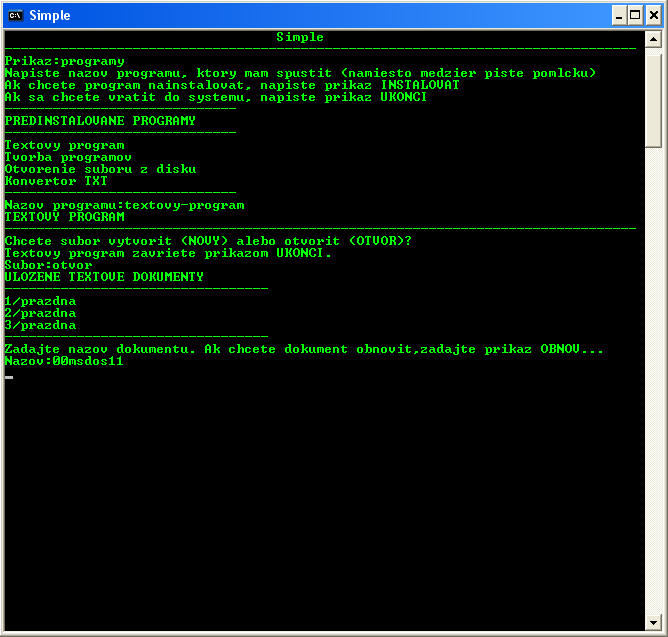Click document slot "1/prazdna"
This screenshot has height=637, width=668.
click(x=40, y=301)
